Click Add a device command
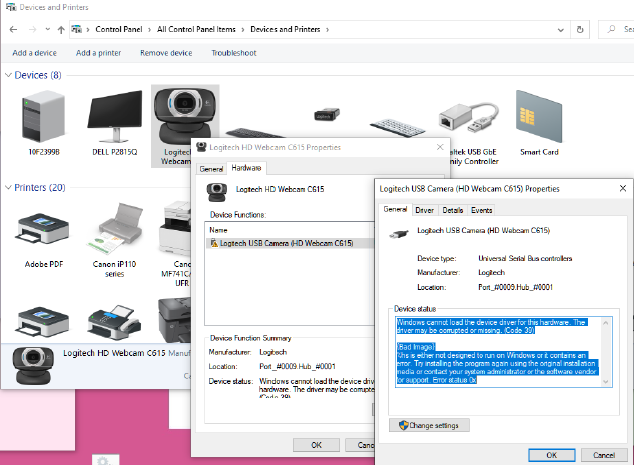634x465 pixels. [x=34, y=53]
